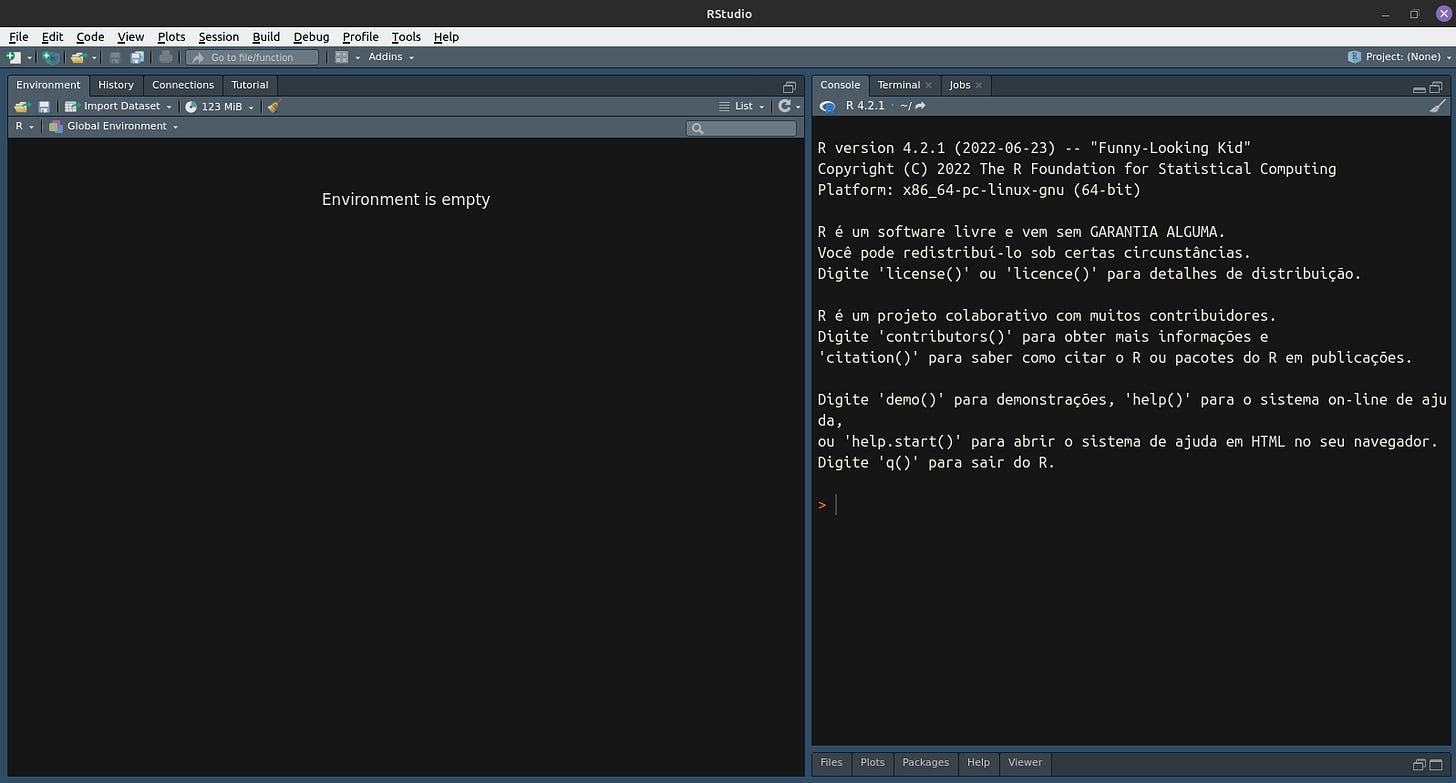The image size is (1456, 783).
Task: Click the broom icon to clear Console
Action: tap(1438, 106)
